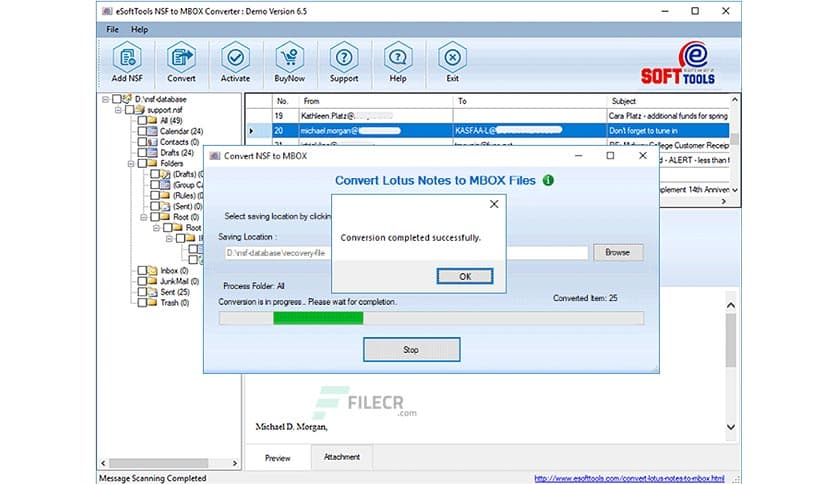Click the support.nsf database icon
Screen dimensions: 836x484
(140, 110)
